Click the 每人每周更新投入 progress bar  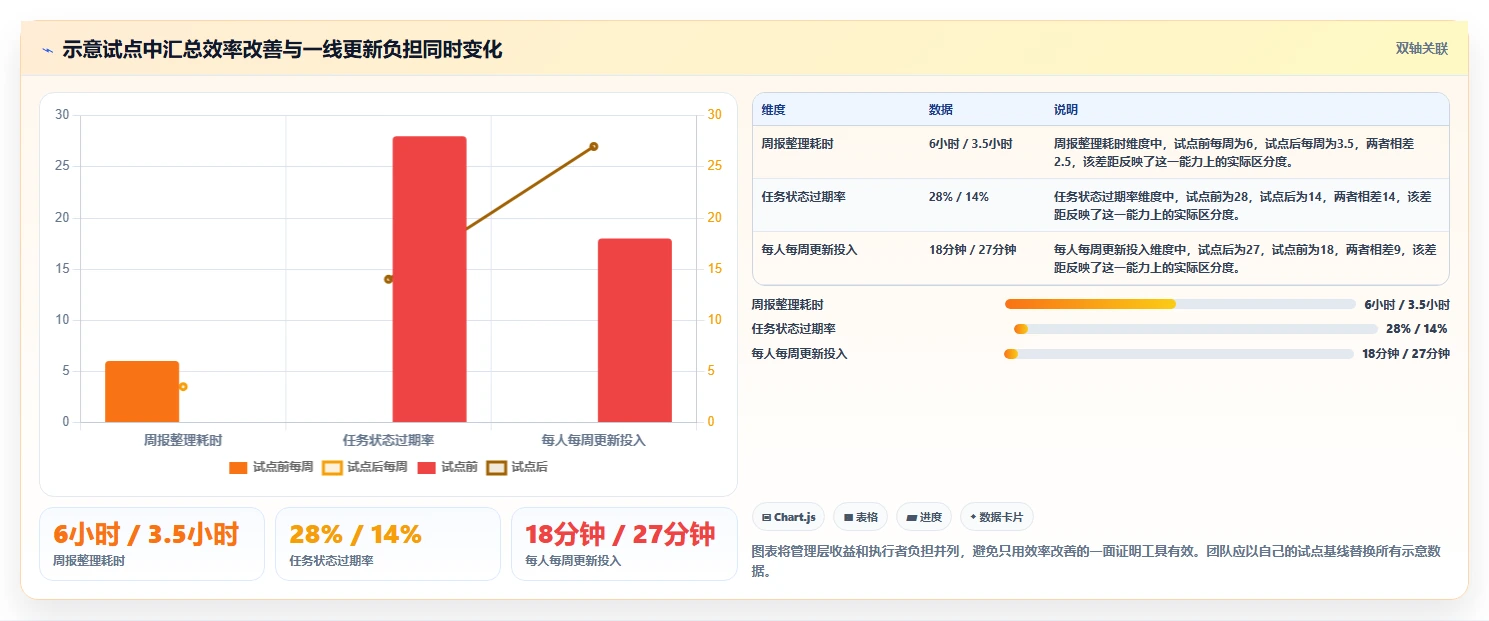click(x=1179, y=353)
